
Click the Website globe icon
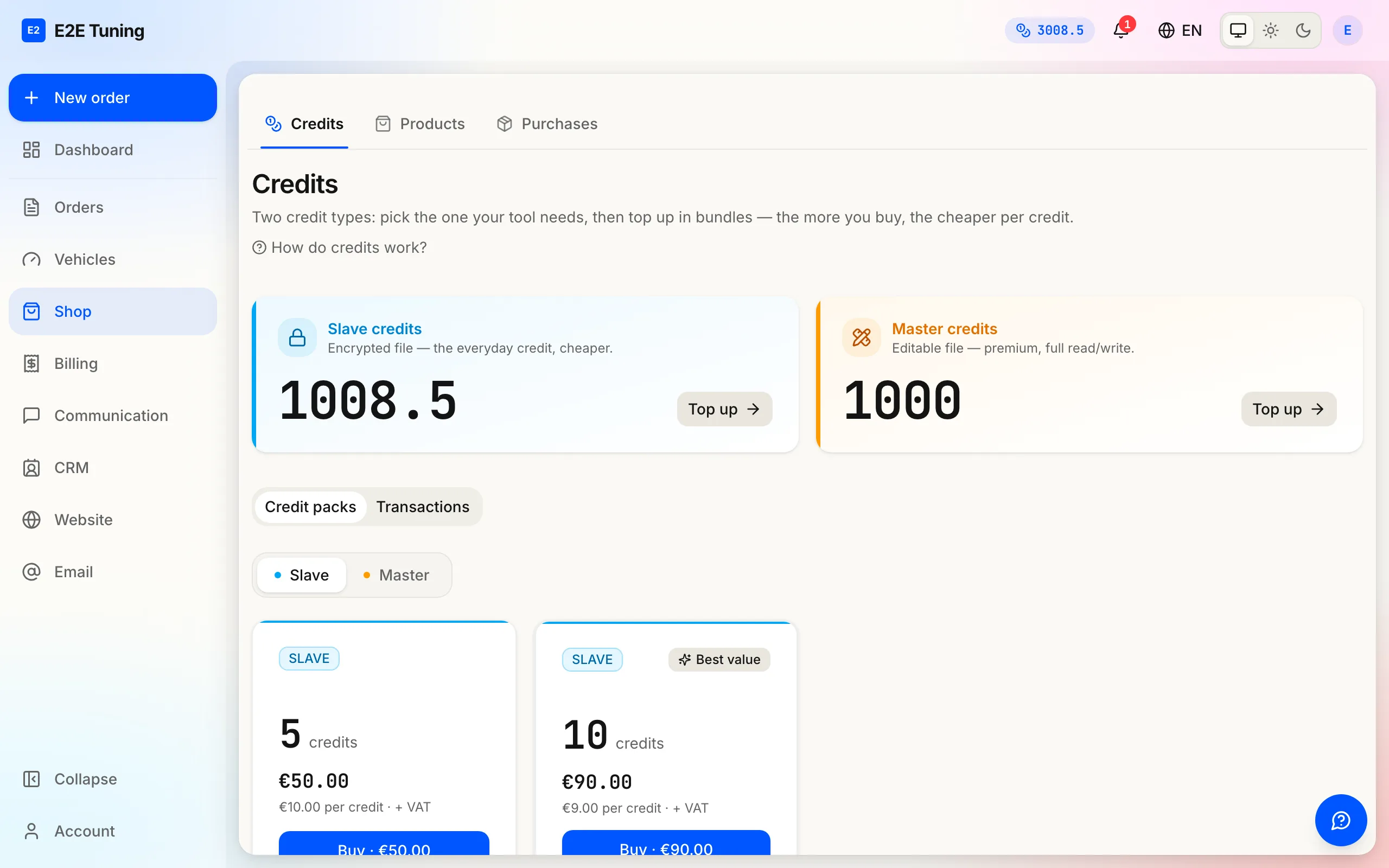click(x=31, y=520)
